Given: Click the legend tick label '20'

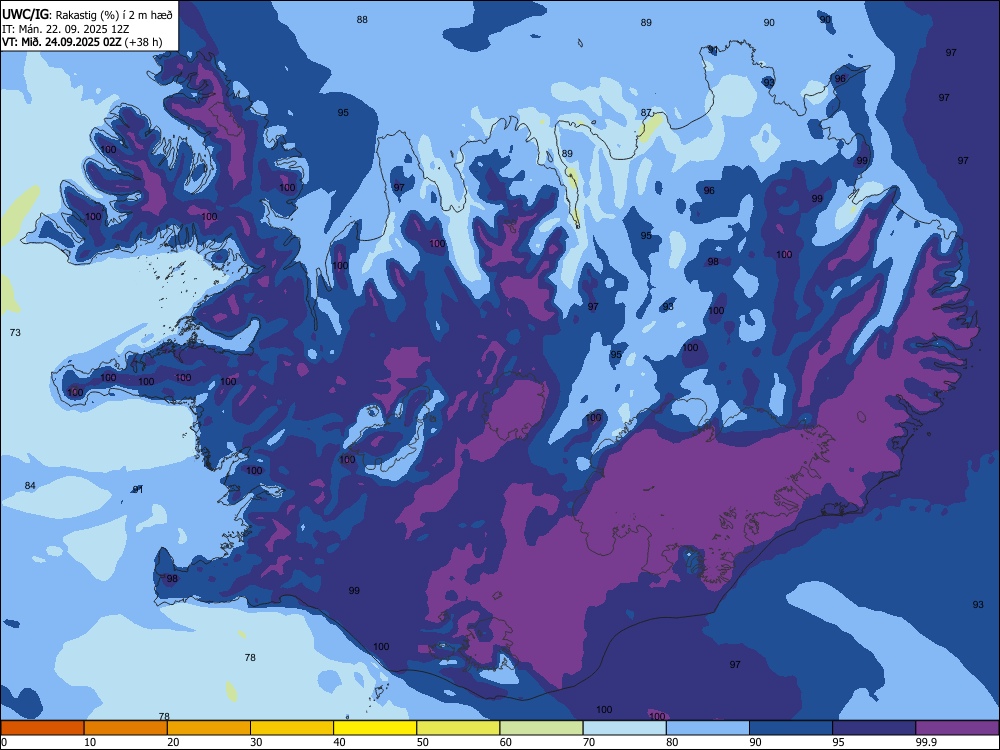Looking at the screenshot, I should click(x=173, y=742).
